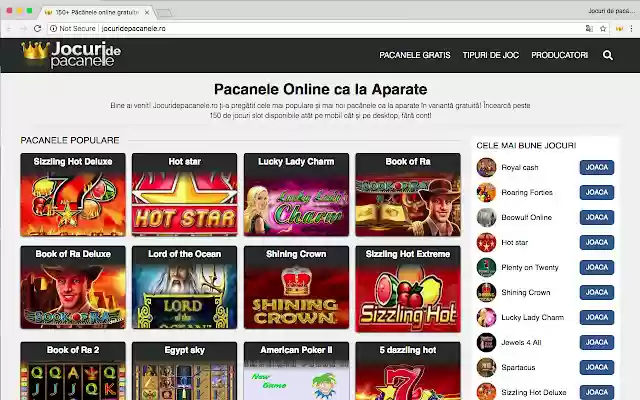Open the Chrome three-dot menu
The image size is (640, 400).
tap(631, 29)
